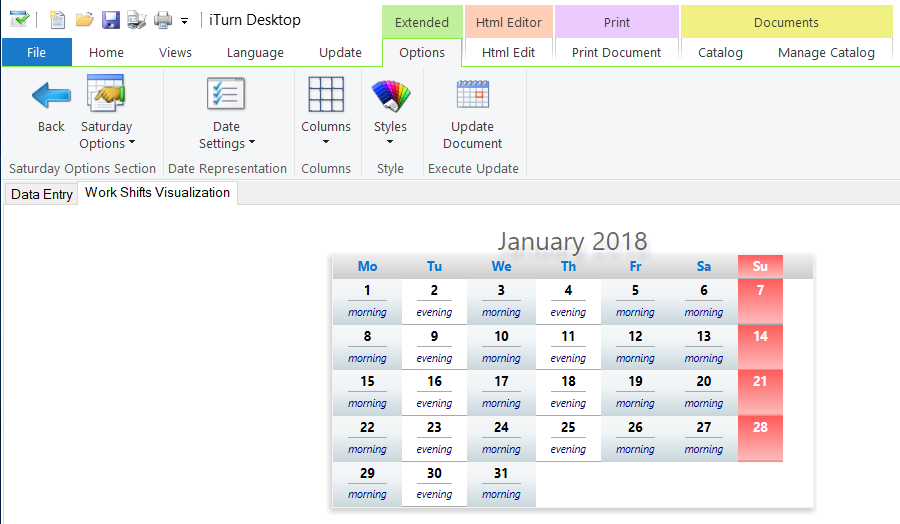Select day 17 morning cell
Image resolution: width=900 pixels, height=524 pixels.
click(501, 393)
